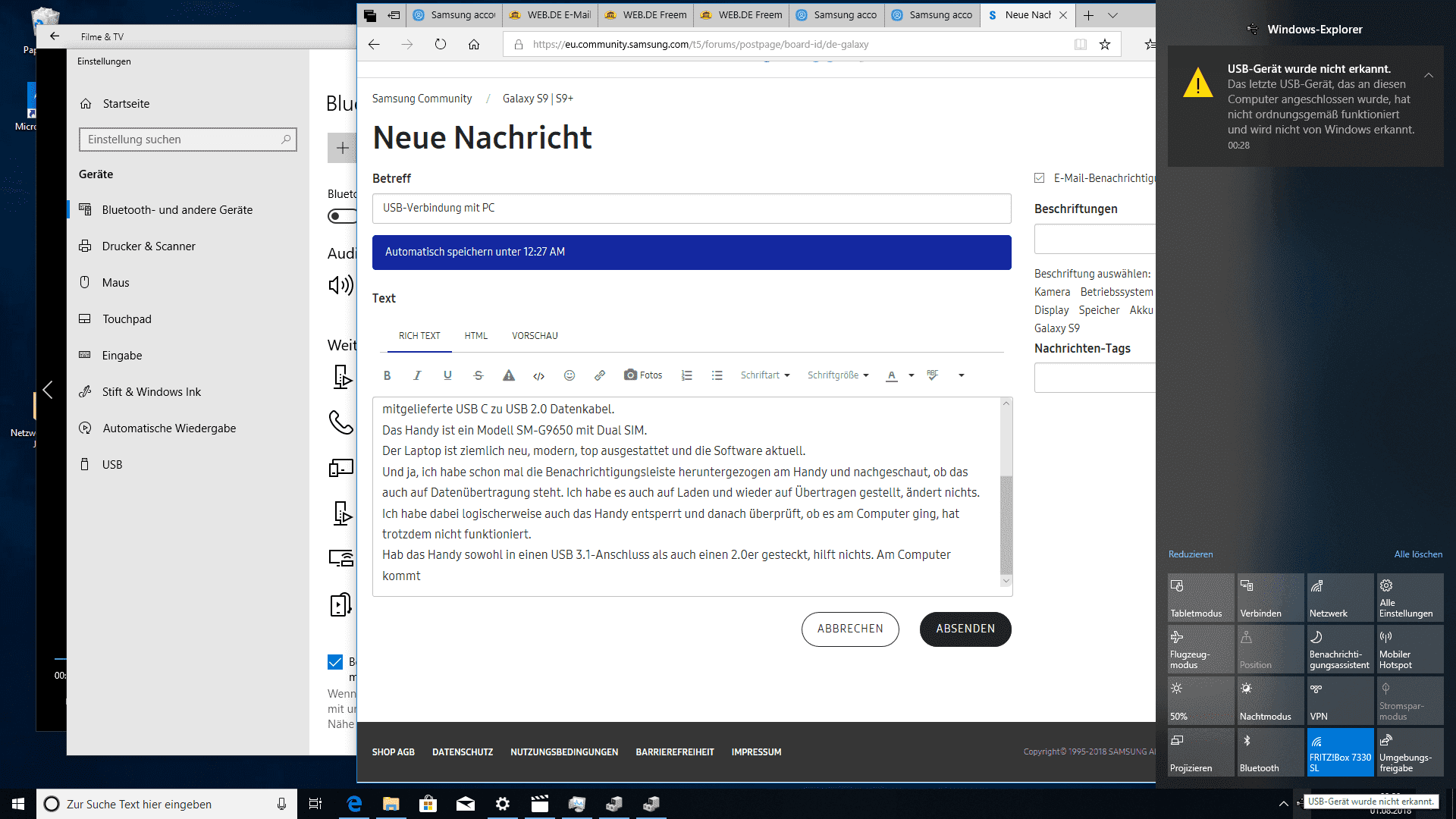Viewport: 1456px width, 819px height.
Task: Click the strikethrough formatting icon
Action: [478, 375]
